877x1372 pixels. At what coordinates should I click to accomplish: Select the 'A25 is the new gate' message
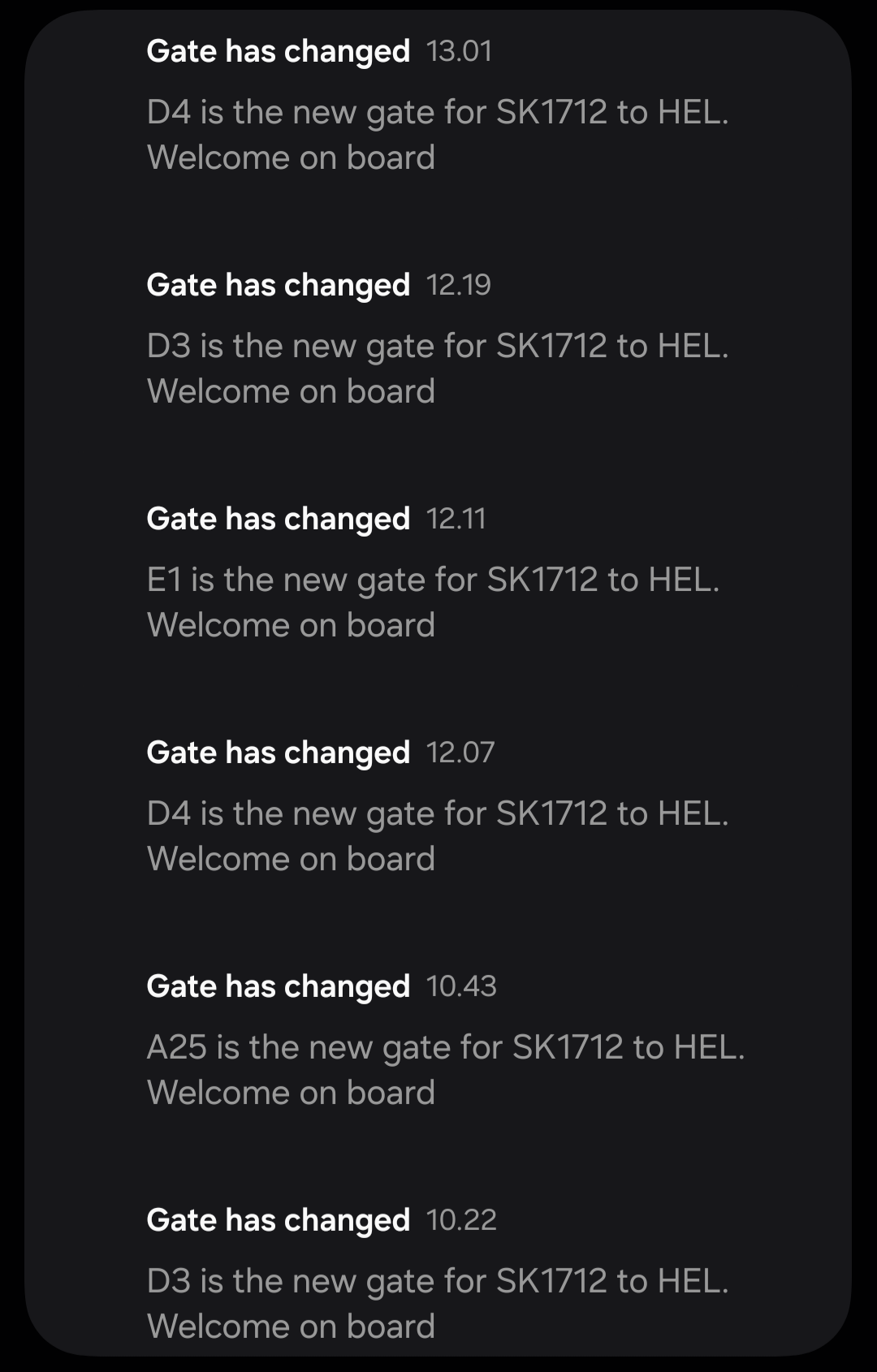(446, 1047)
